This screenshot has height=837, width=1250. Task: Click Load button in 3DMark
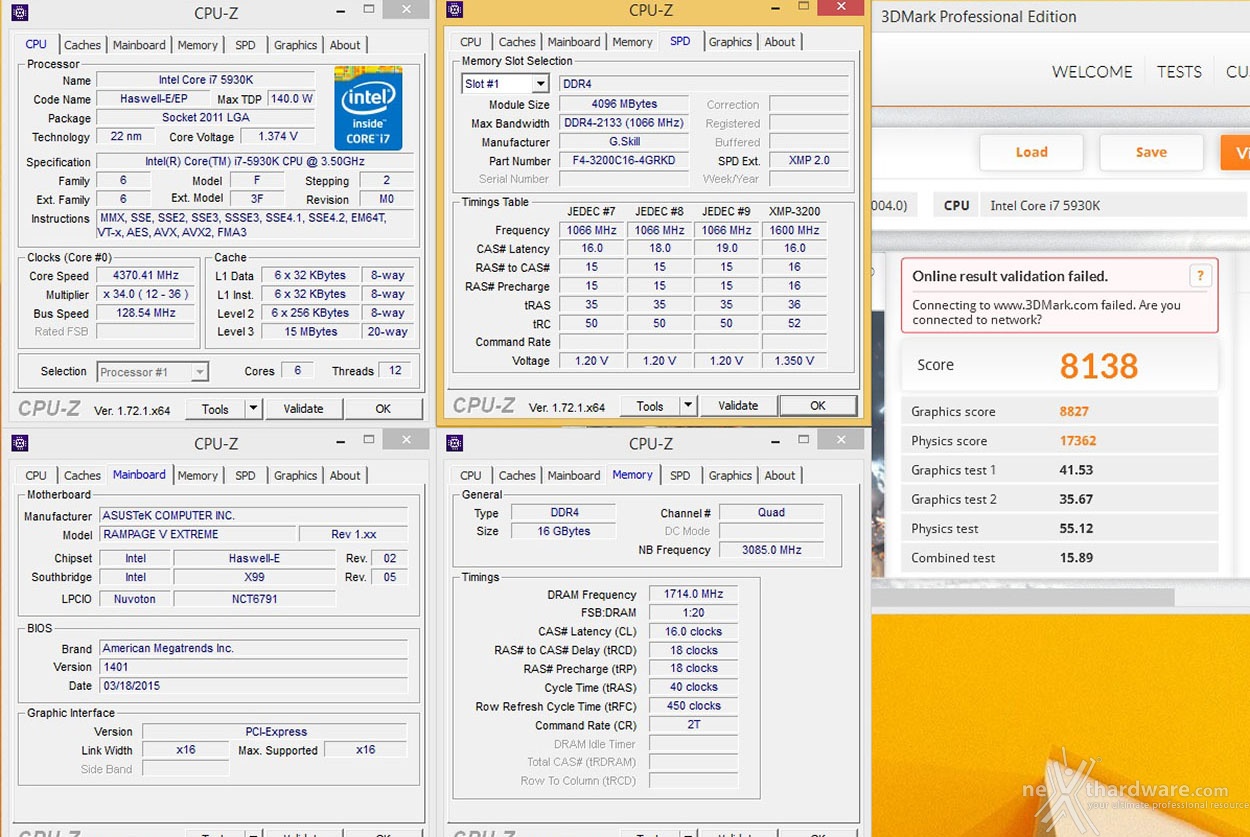pyautogui.click(x=1031, y=152)
